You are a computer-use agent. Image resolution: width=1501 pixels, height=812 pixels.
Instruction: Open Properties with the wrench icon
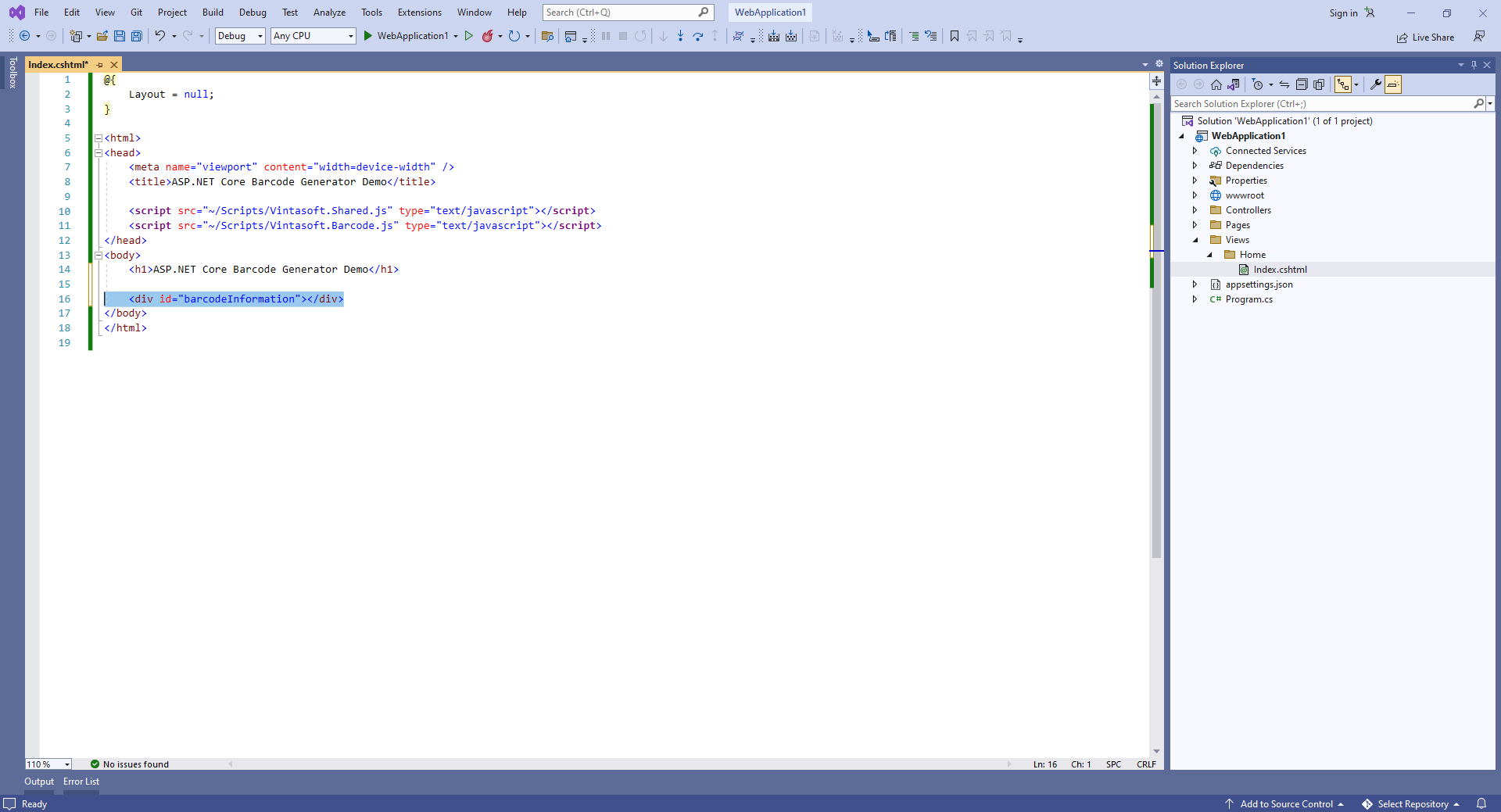(1375, 84)
